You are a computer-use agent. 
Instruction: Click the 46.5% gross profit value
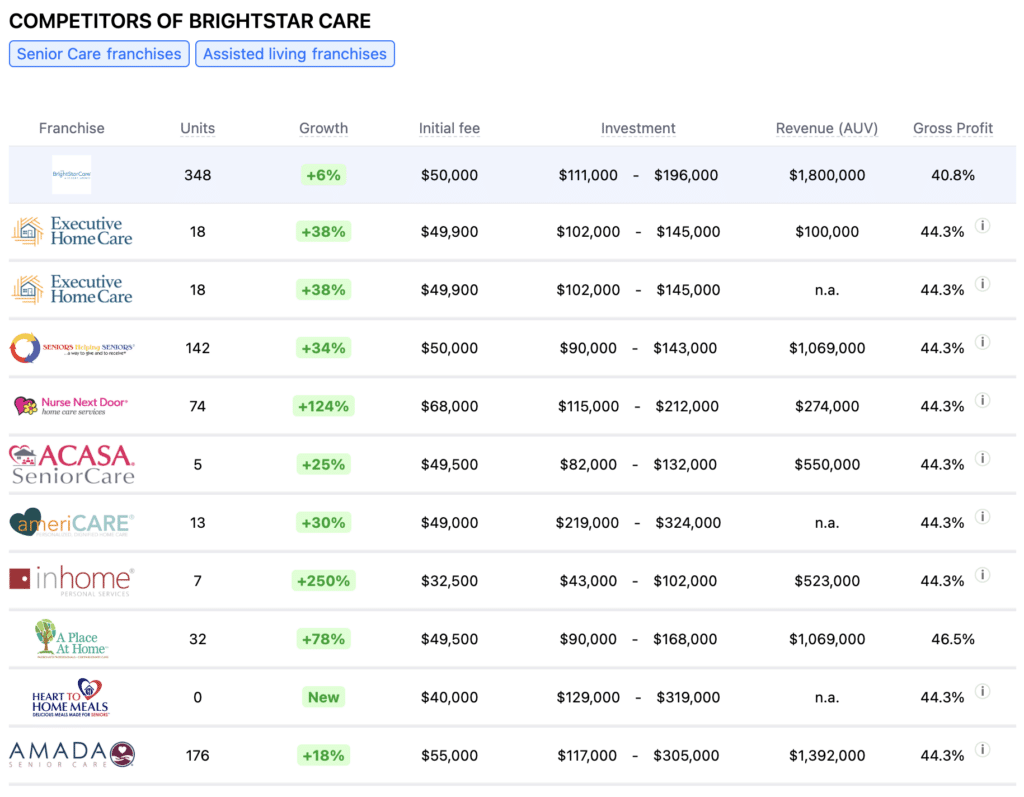953,638
